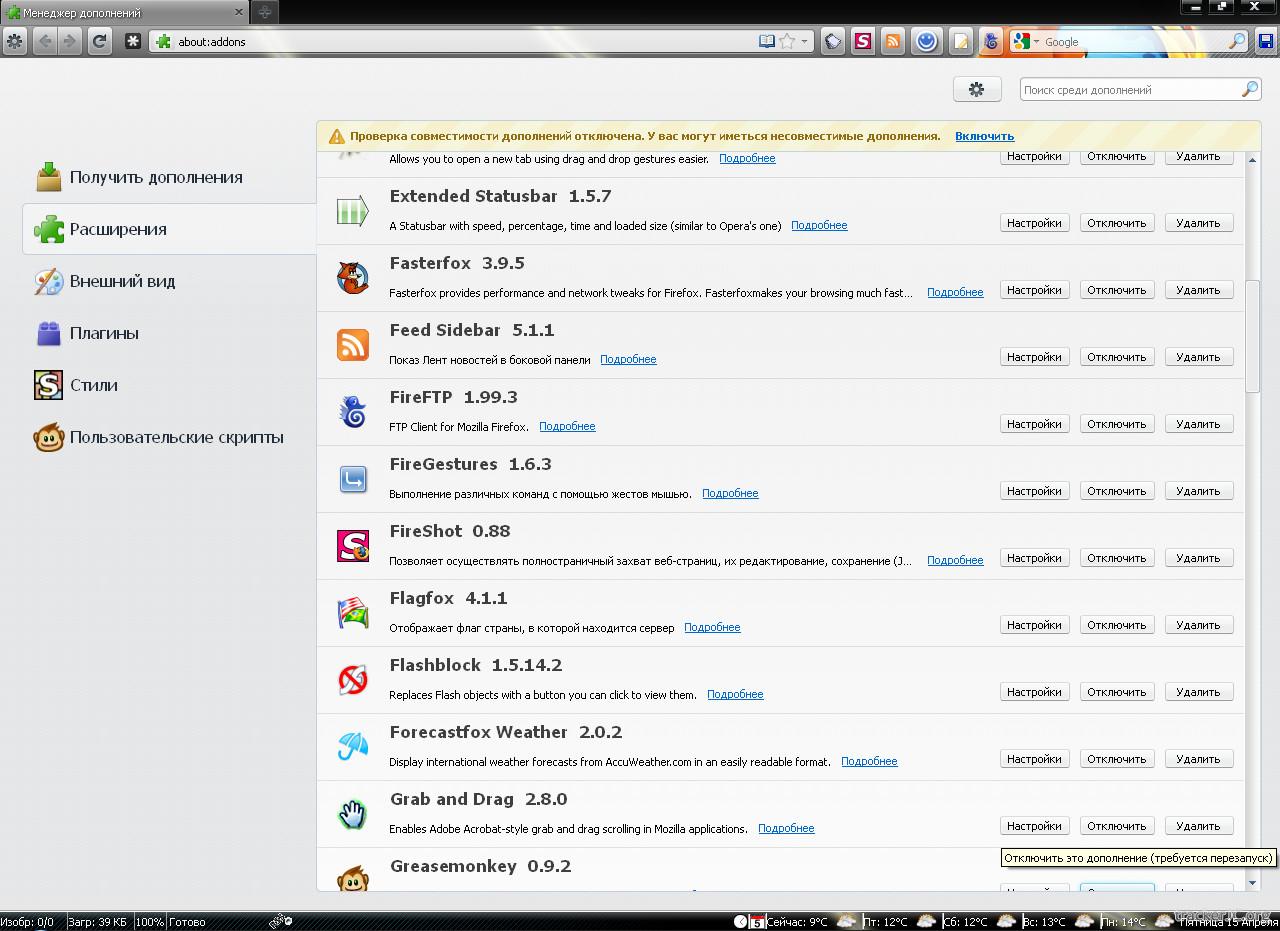
Task: Disable the Fasterfox extension
Action: [1116, 290]
